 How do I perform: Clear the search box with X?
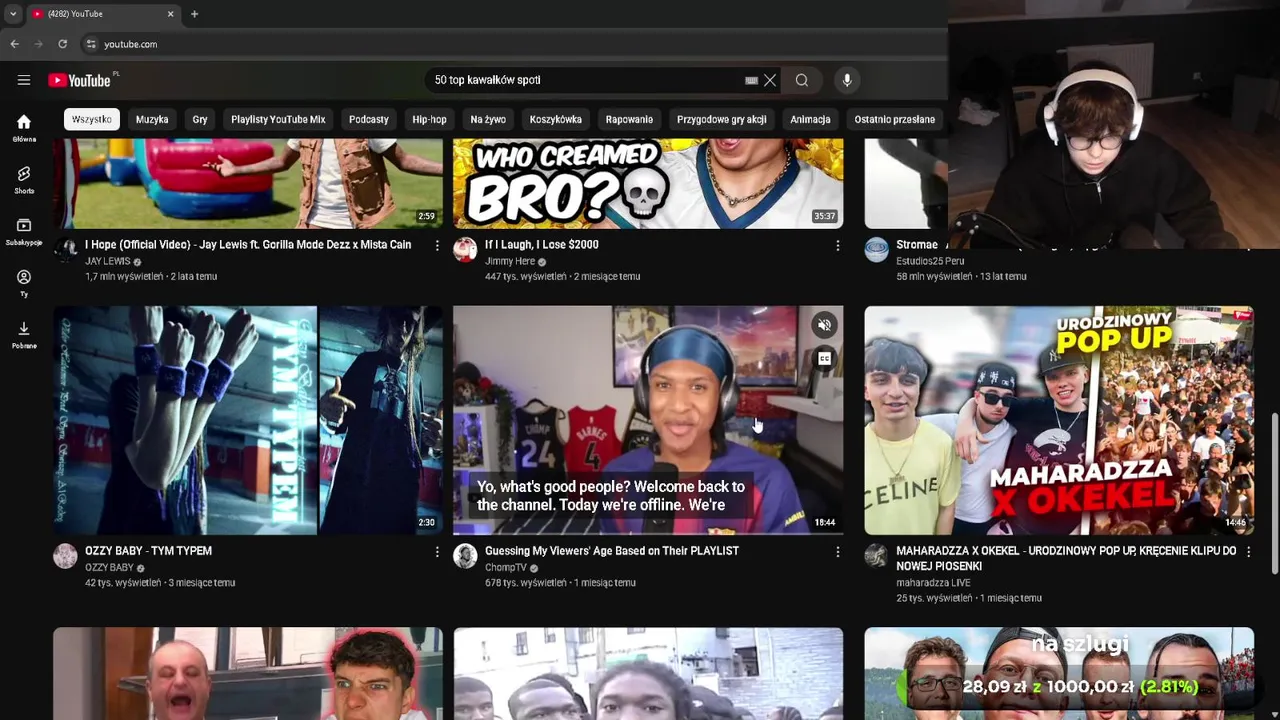(770, 80)
